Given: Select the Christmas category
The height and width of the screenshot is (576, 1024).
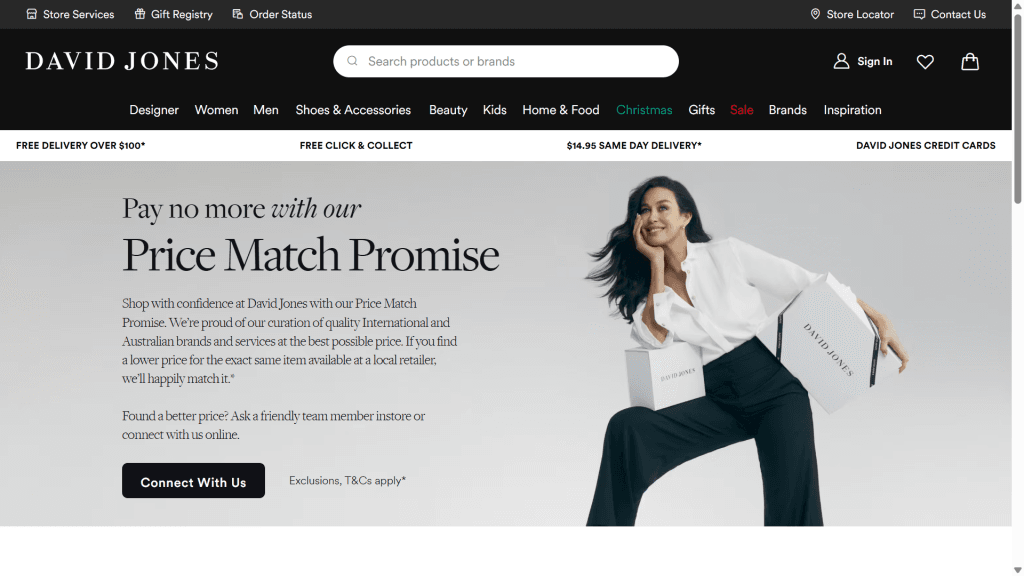Looking at the screenshot, I should [x=644, y=110].
